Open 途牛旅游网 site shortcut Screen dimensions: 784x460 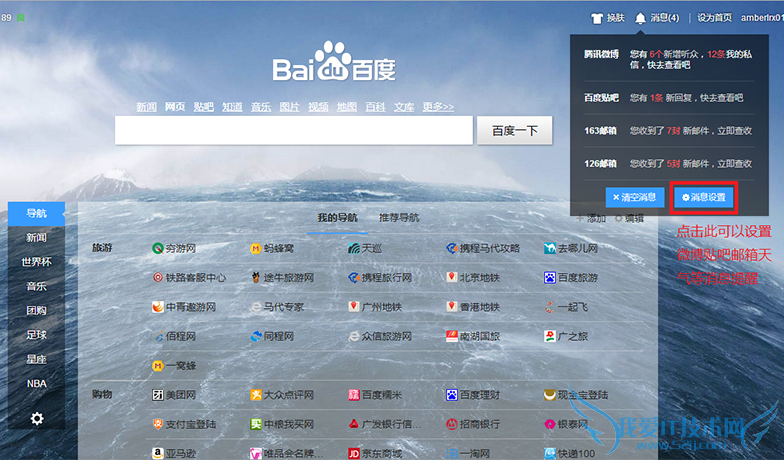pyautogui.click(x=282, y=278)
